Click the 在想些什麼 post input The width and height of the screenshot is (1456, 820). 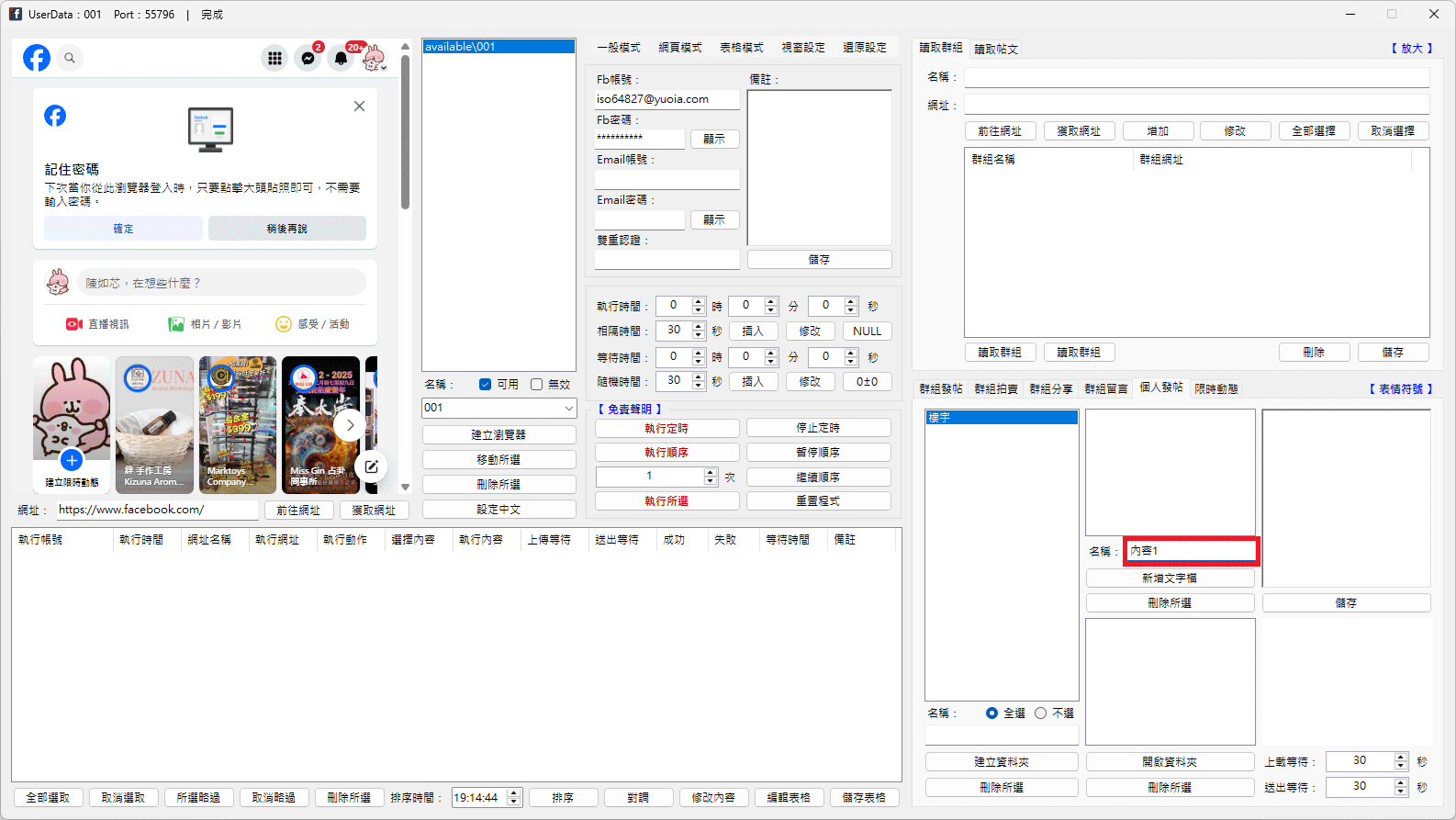220,283
